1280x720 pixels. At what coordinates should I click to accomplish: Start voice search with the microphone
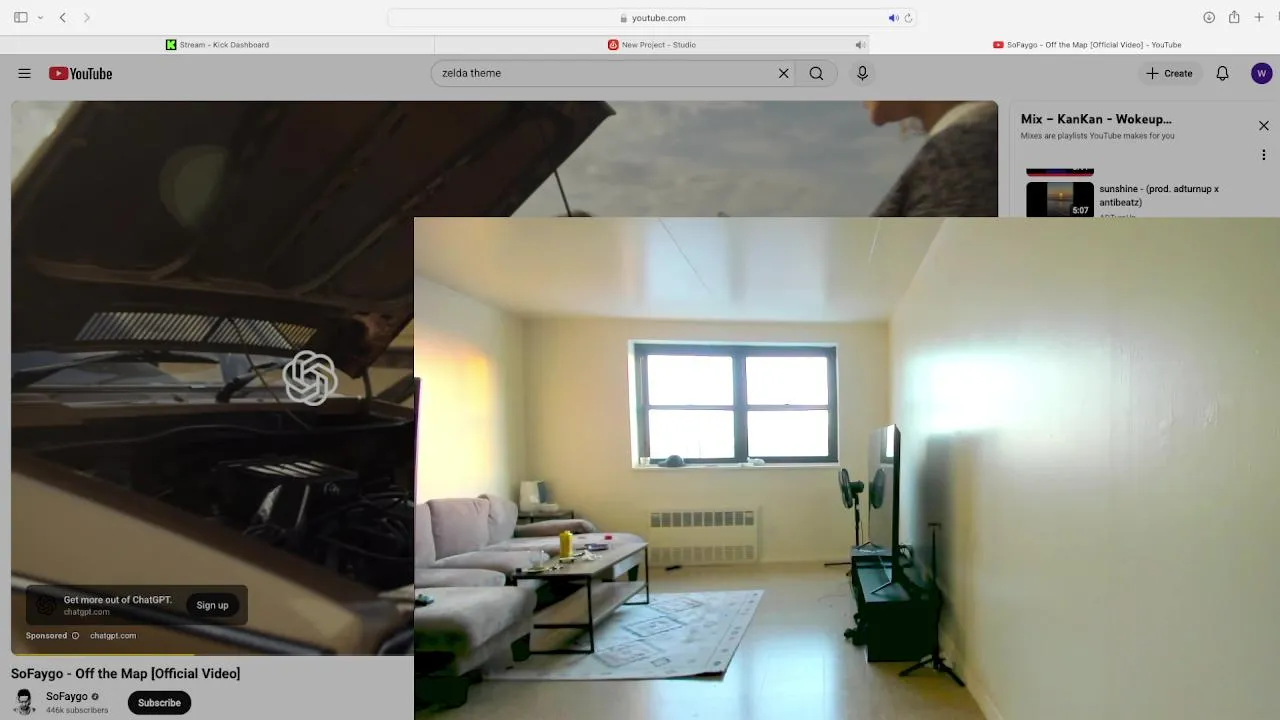coord(862,73)
